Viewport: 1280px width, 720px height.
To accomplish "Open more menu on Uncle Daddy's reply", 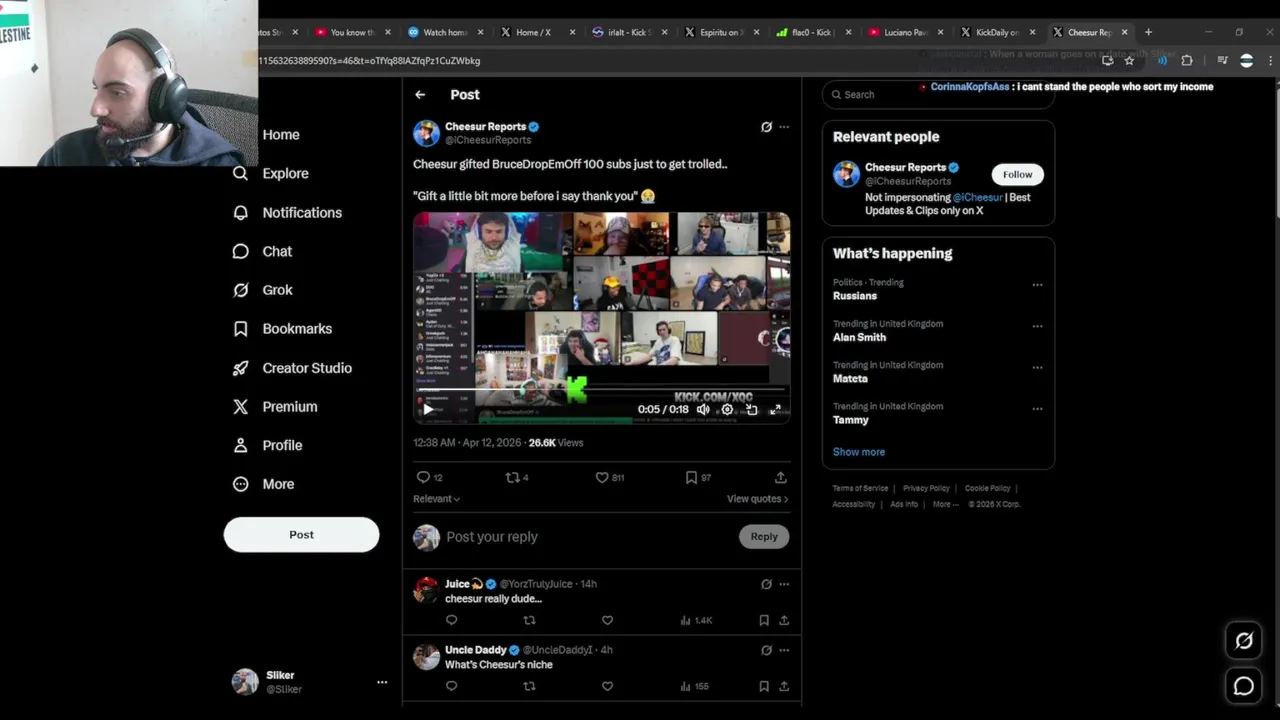I will (x=784, y=650).
